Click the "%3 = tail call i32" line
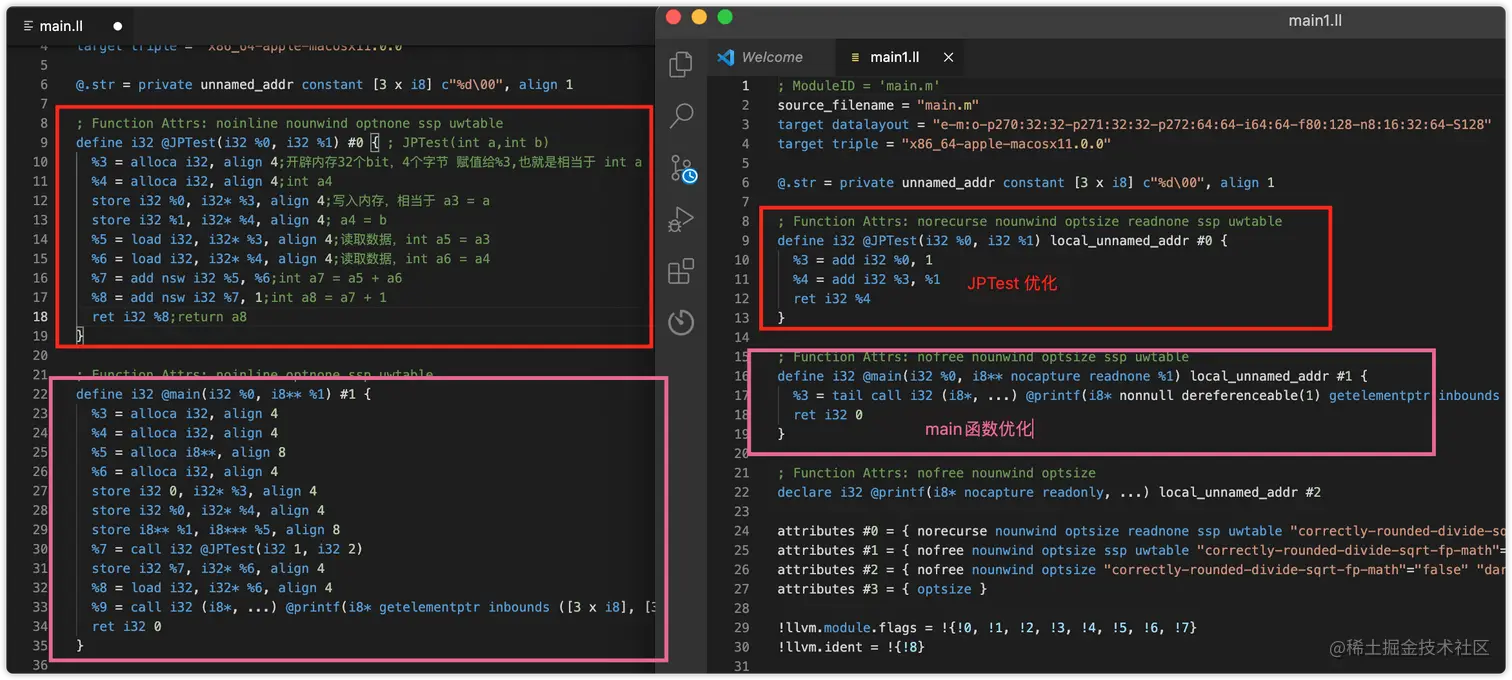Image resolution: width=1512 pixels, height=680 pixels. [x=1146, y=395]
